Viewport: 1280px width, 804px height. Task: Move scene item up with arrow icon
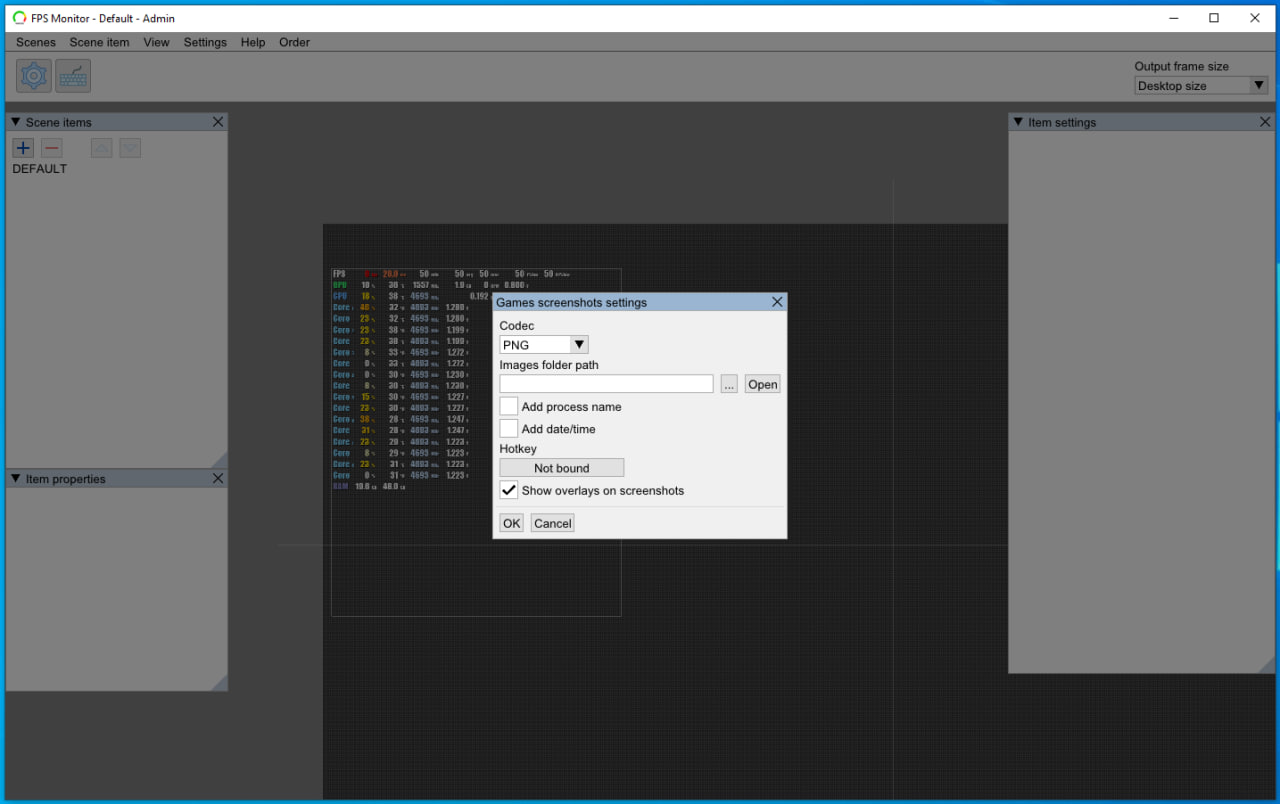[x=102, y=148]
